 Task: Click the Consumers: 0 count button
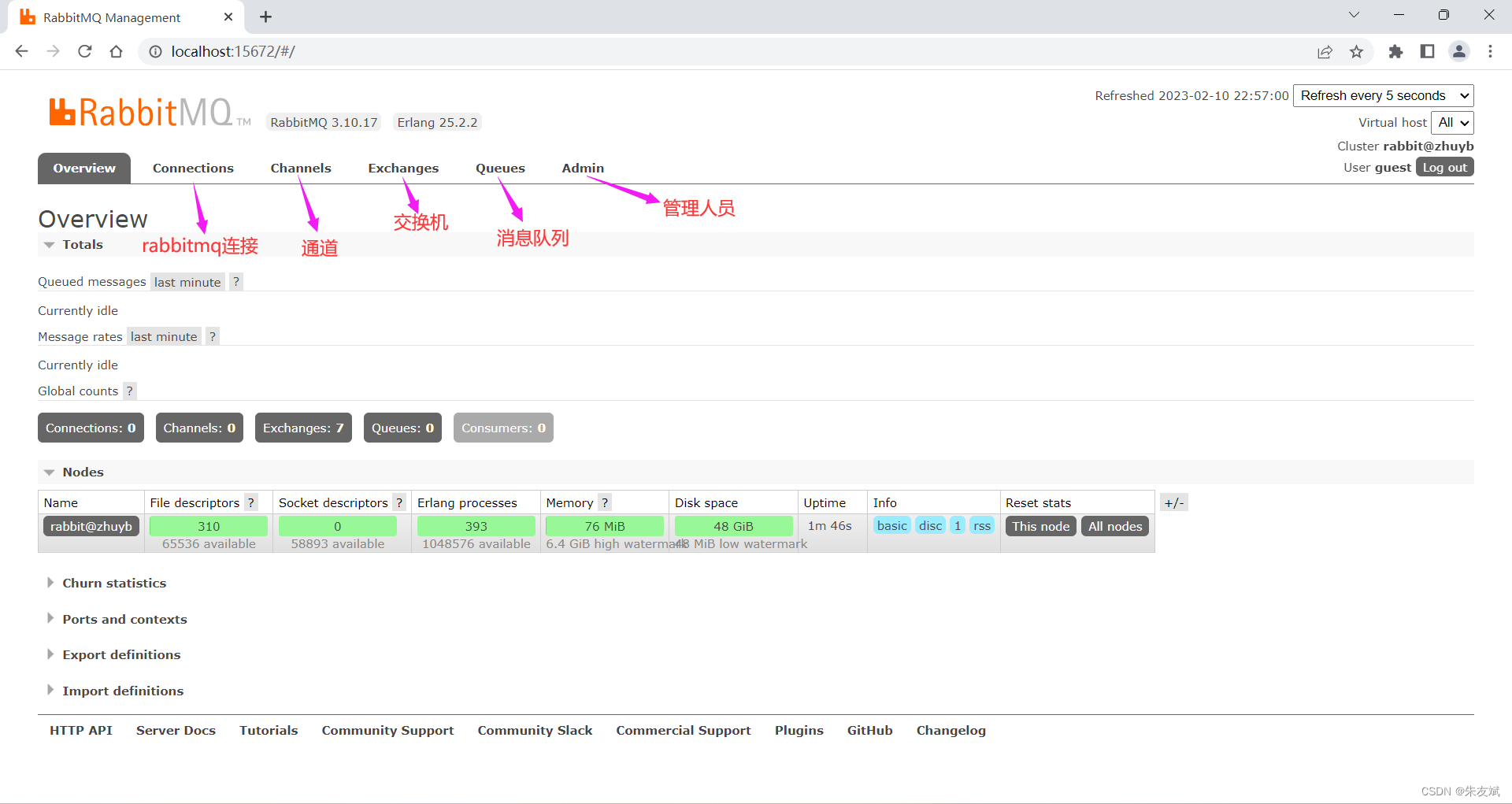point(503,428)
